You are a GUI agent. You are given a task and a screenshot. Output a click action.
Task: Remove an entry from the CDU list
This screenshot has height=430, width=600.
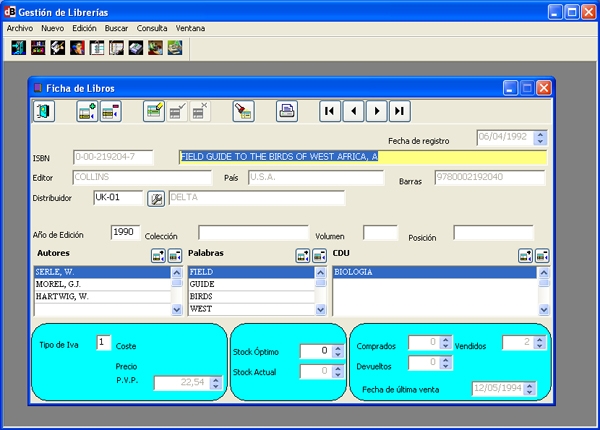tap(541, 255)
